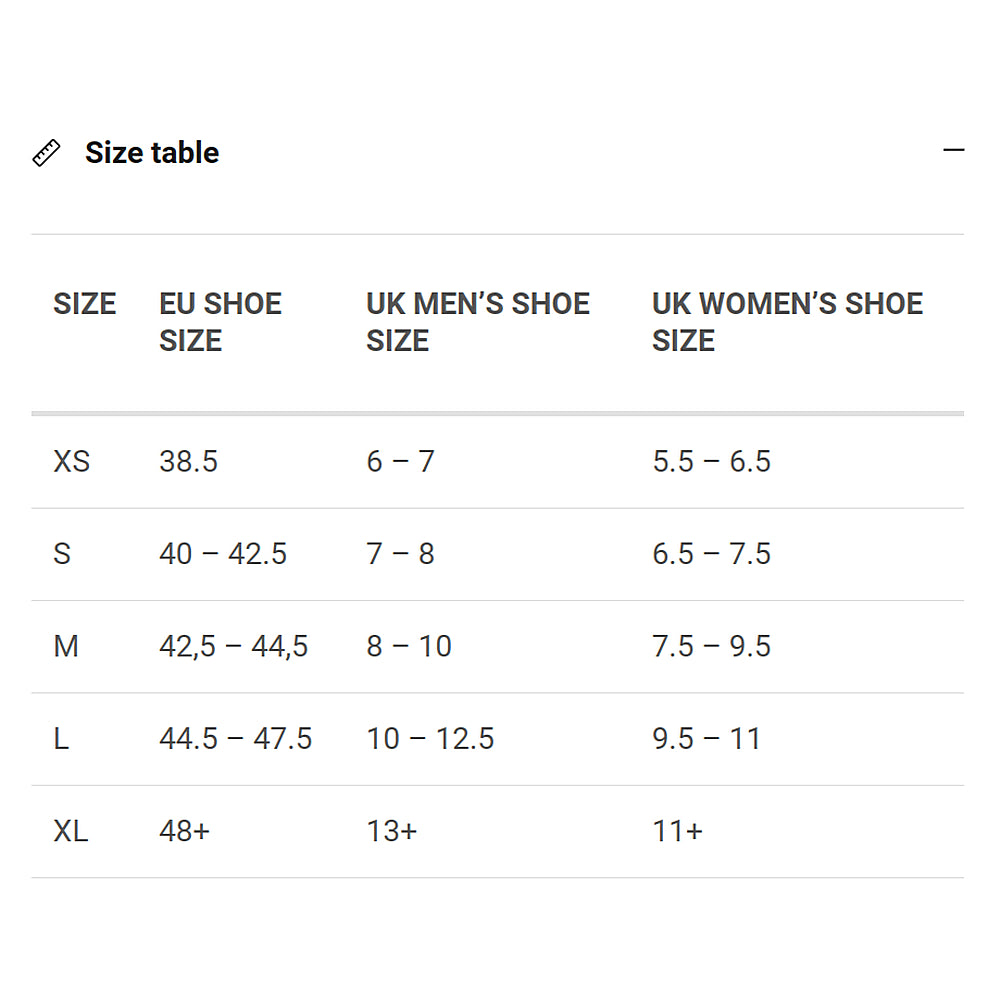Click the UK MEN'S SHOE SIZE header
1000x1000 pixels.
coord(478,322)
